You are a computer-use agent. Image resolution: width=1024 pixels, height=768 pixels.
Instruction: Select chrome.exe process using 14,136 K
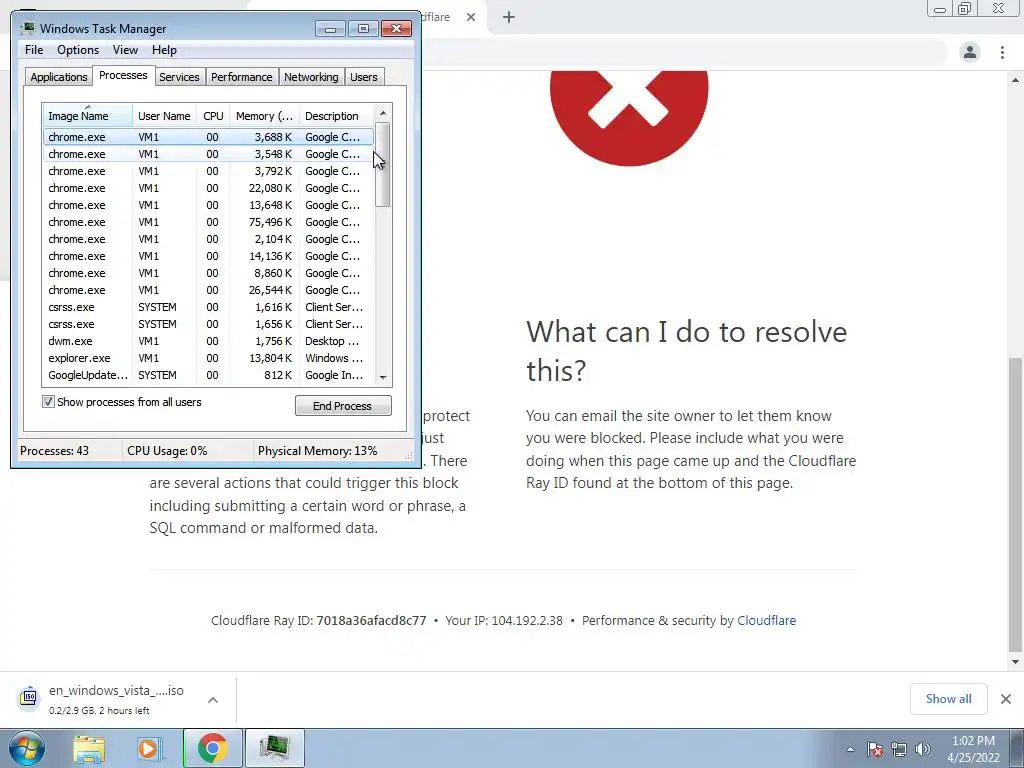[209, 256]
